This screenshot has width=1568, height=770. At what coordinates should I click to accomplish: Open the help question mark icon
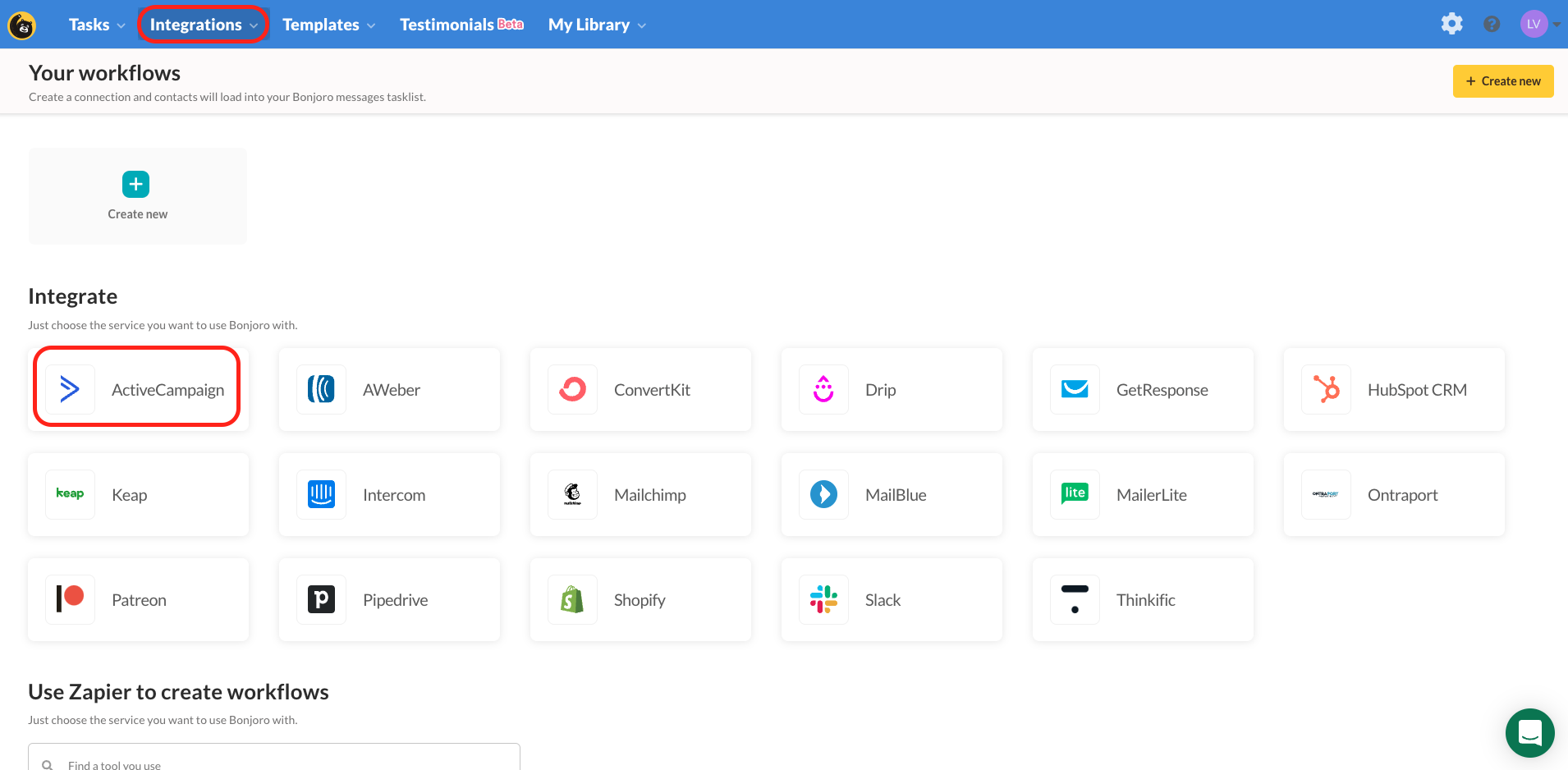coord(1492,25)
